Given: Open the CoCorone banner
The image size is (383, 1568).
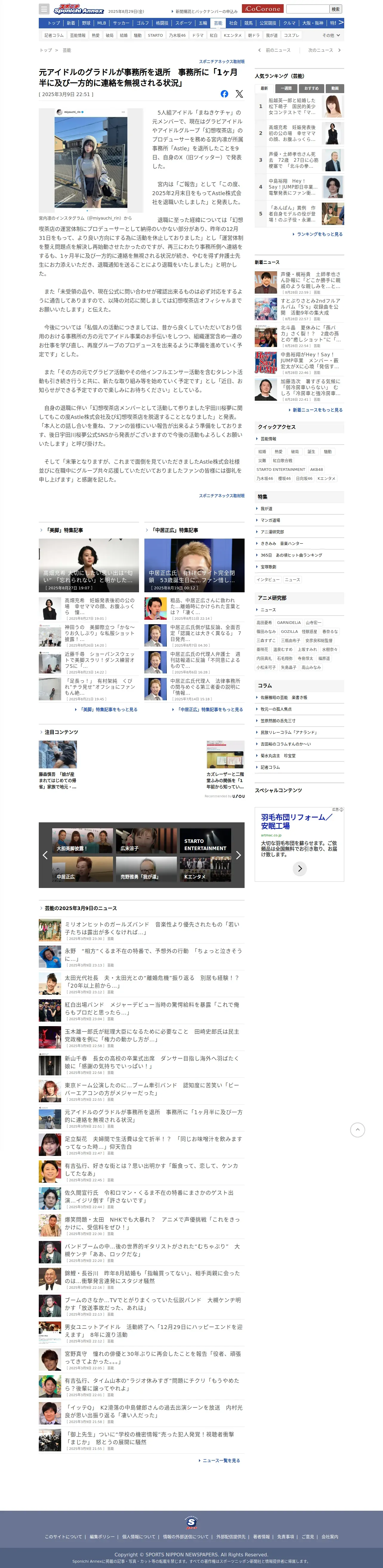Looking at the screenshot, I should [262, 9].
